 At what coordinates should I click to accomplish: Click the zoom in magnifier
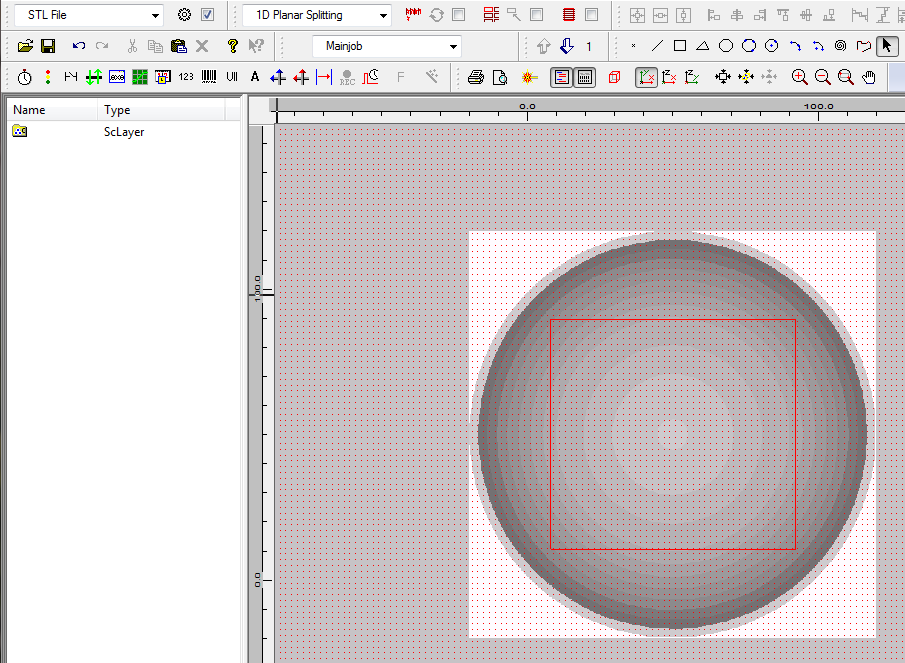click(799, 77)
